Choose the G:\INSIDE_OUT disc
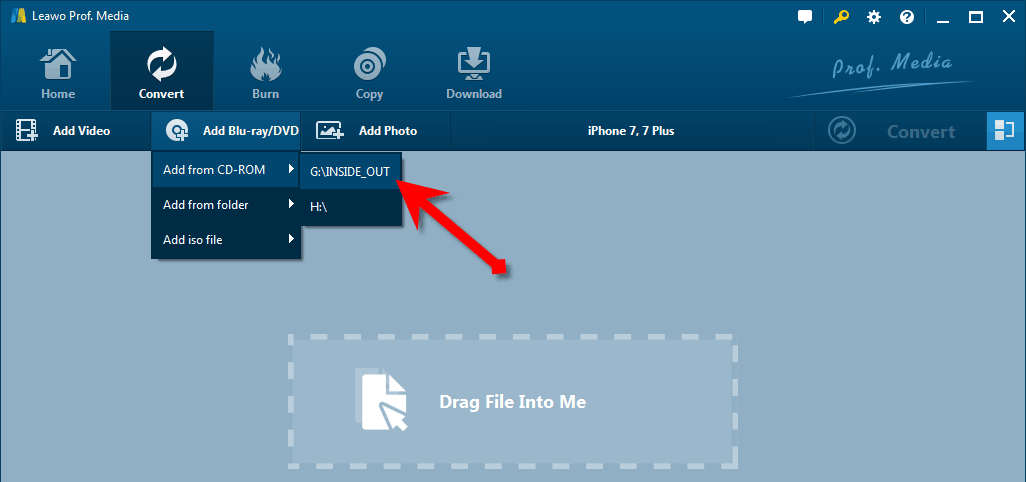This screenshot has width=1026, height=482. (350, 171)
